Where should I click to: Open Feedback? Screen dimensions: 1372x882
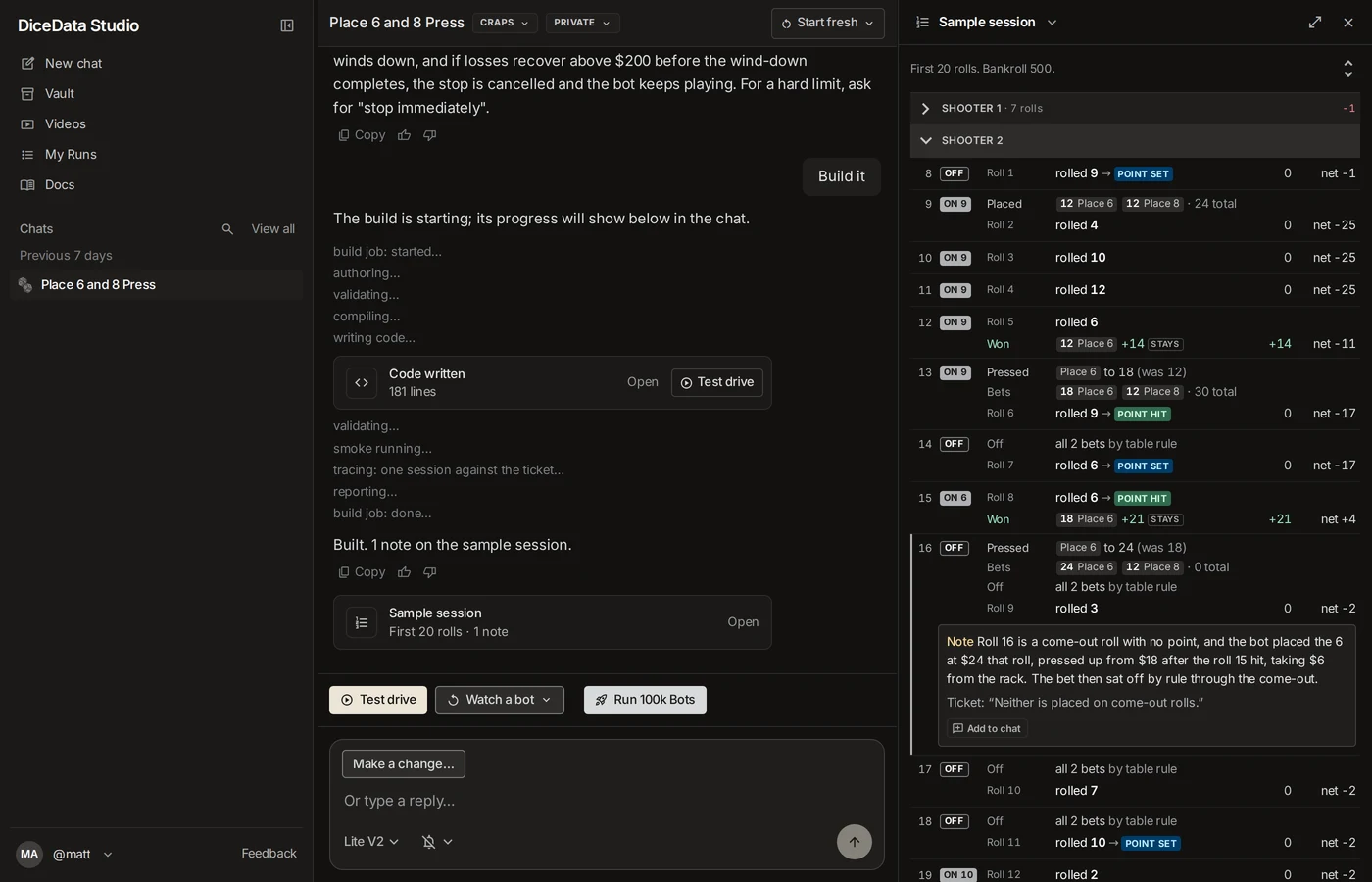pos(269,854)
